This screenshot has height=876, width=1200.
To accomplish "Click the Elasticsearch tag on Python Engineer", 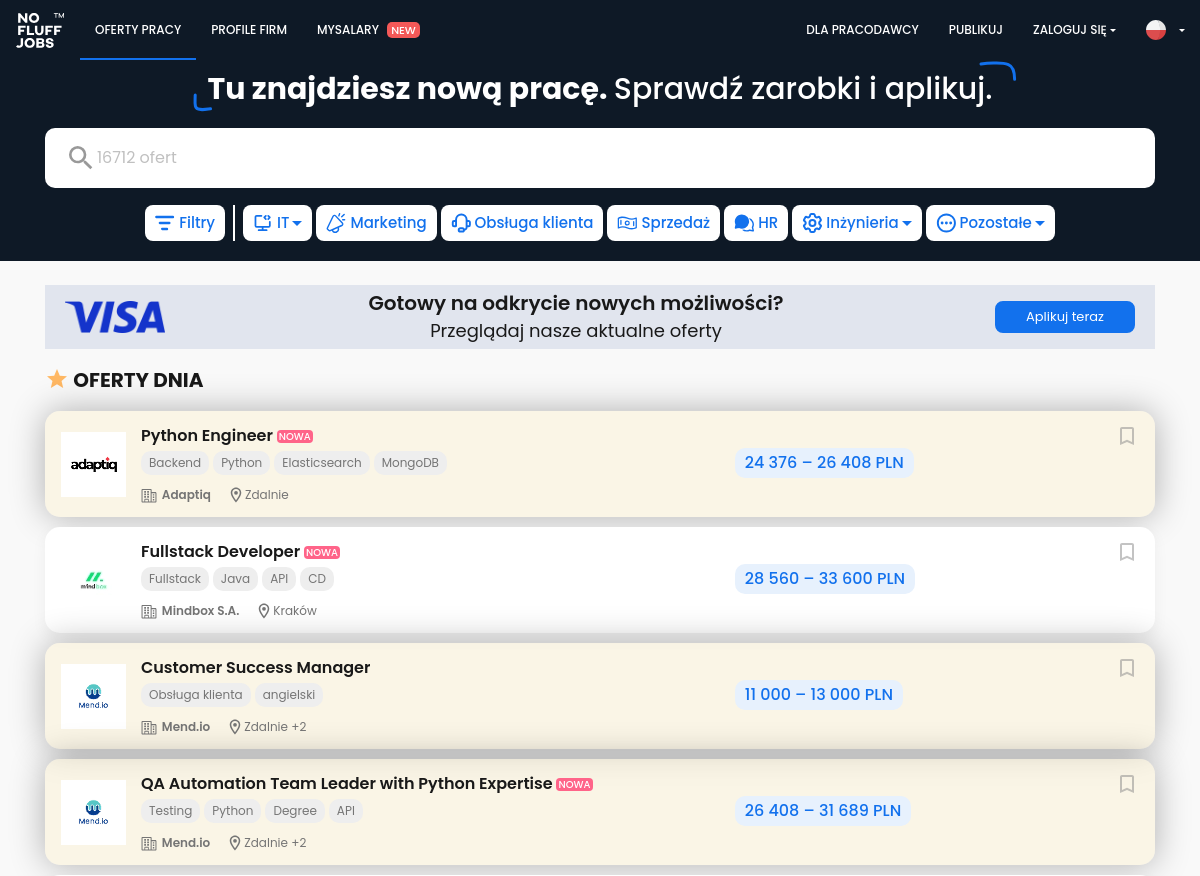I will (322, 463).
